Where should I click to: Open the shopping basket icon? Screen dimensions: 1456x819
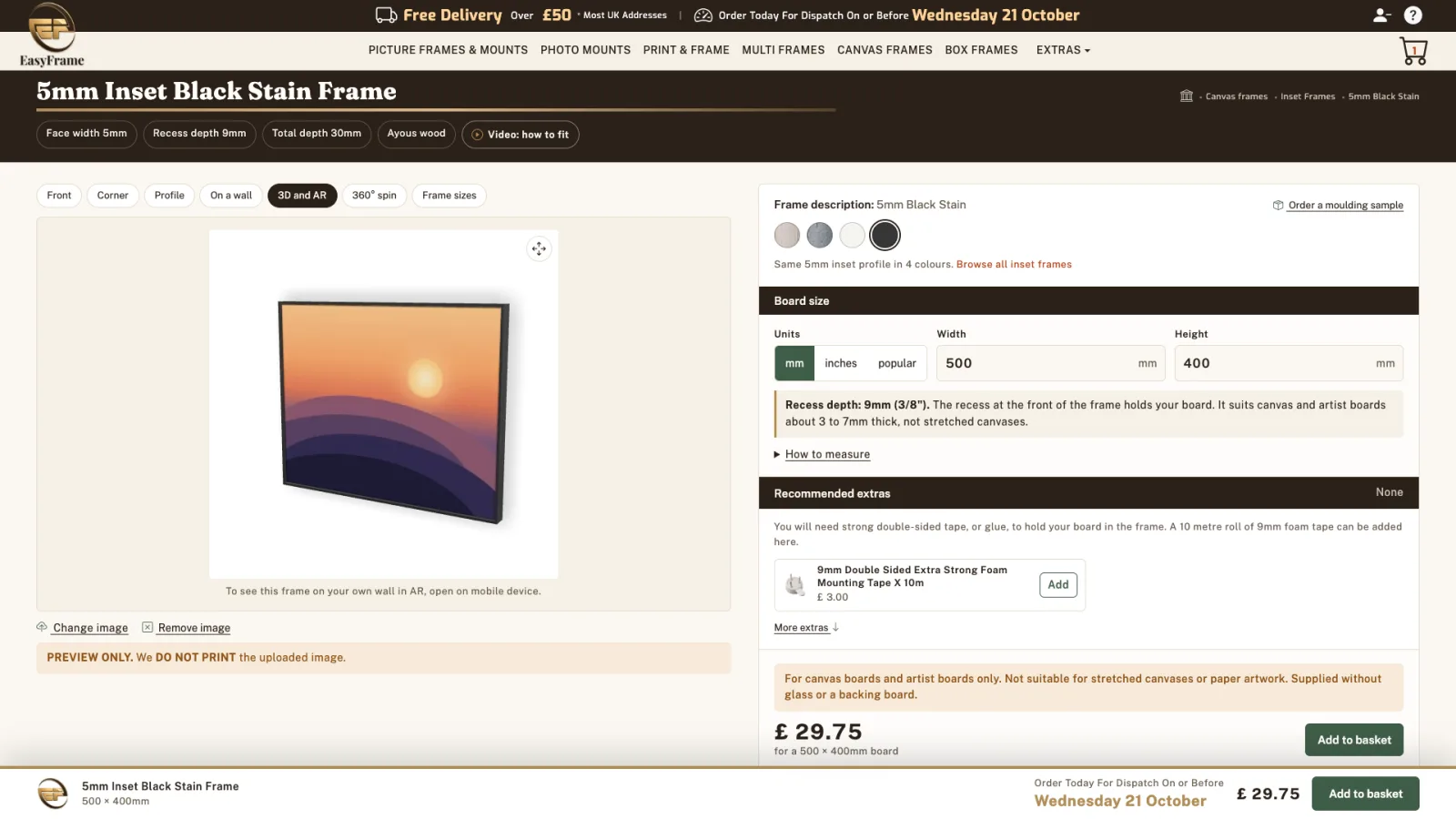tap(1413, 51)
